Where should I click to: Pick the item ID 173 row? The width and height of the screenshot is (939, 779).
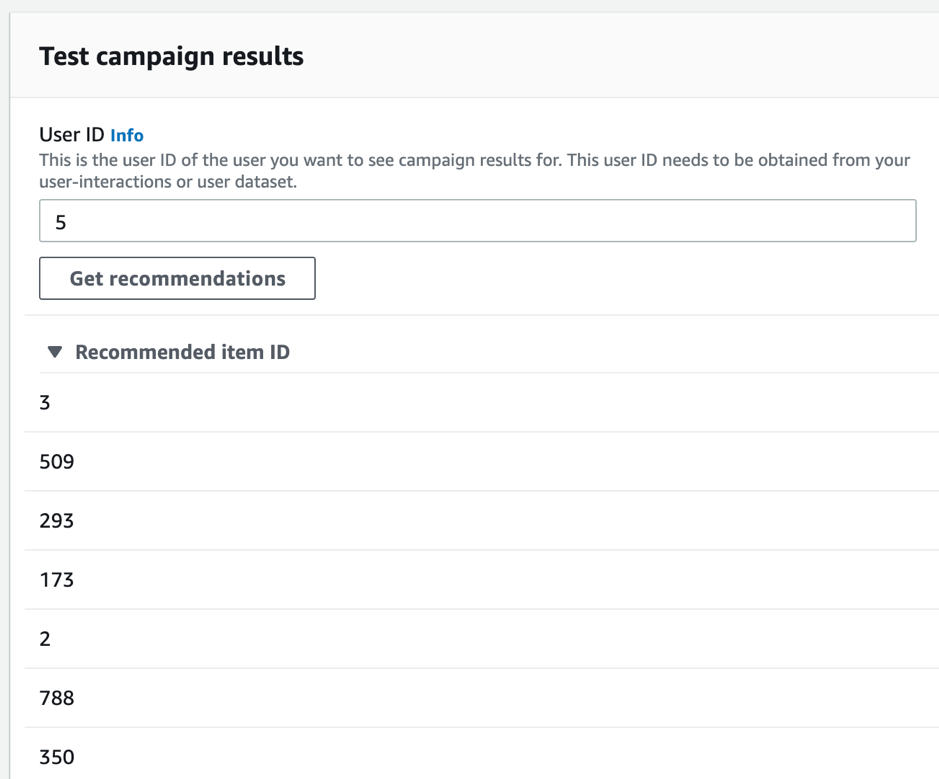point(57,579)
